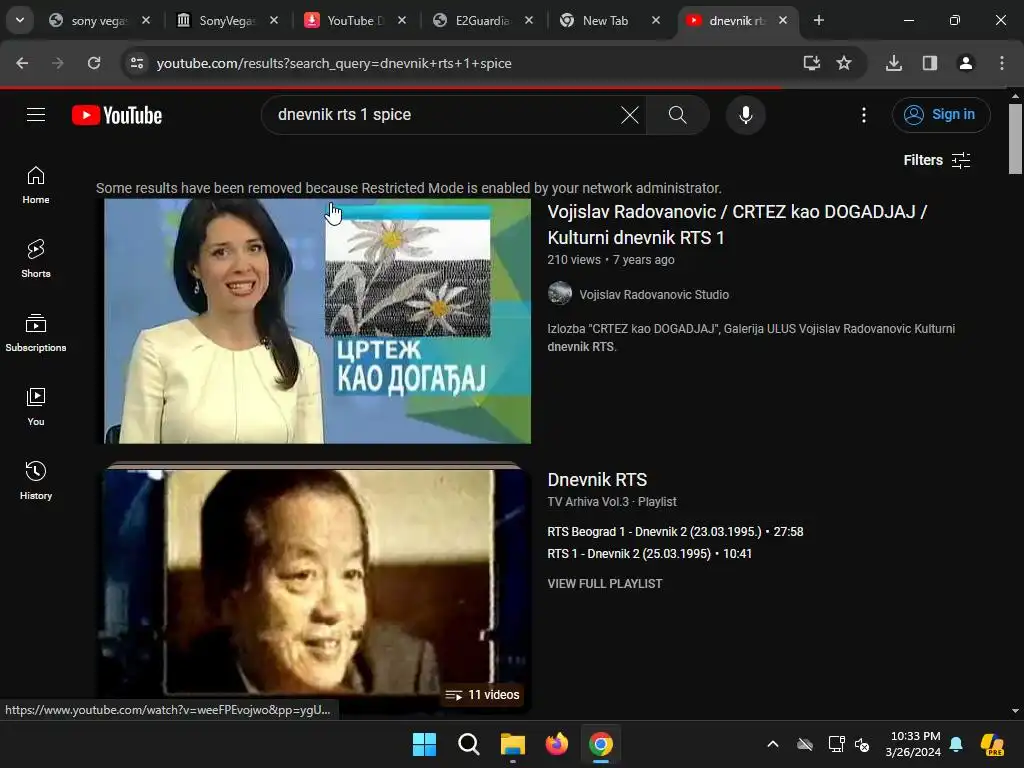Play RTS Beograd 1 - Dnevnik 2 (23.03.1995.)
The image size is (1024, 768).
click(x=675, y=532)
